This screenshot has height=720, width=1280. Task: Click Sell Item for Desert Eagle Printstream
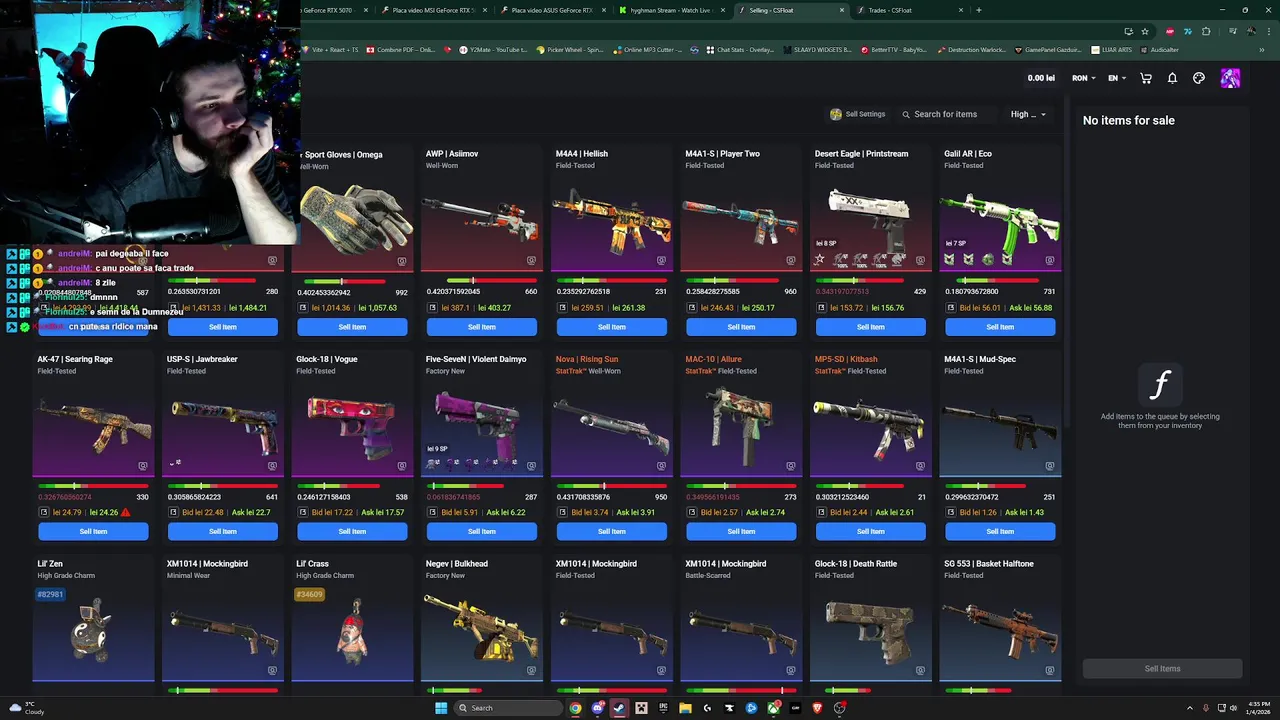coord(871,327)
